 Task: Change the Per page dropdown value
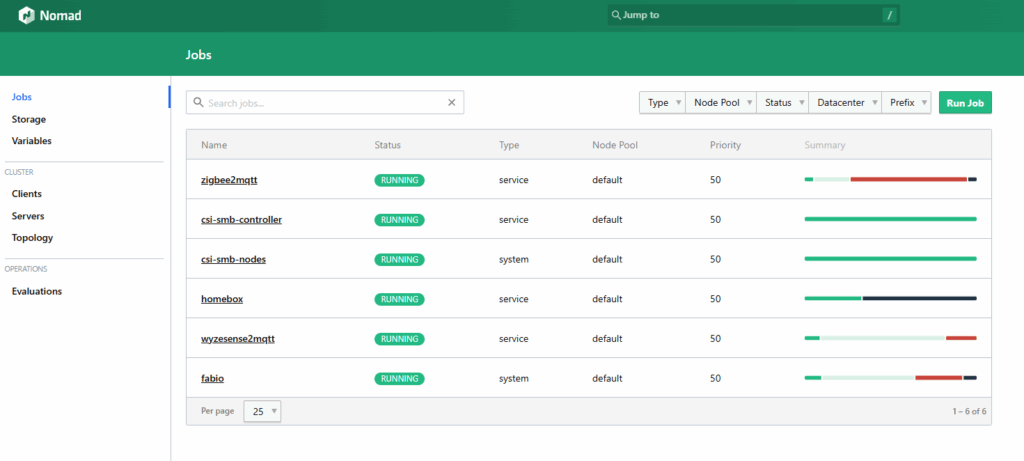tap(263, 411)
